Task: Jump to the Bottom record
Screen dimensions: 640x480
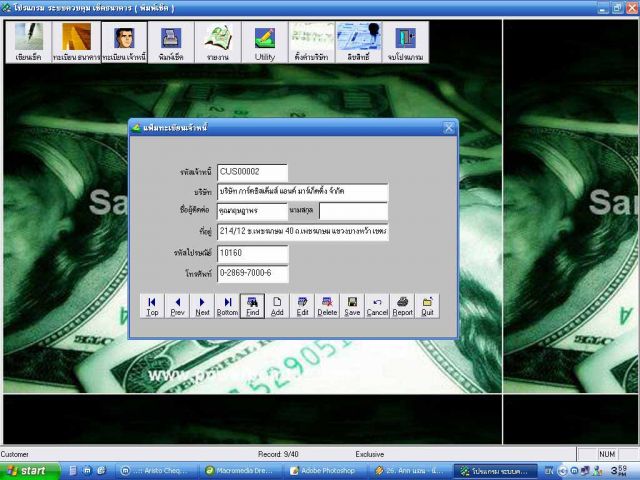Action: [227, 306]
